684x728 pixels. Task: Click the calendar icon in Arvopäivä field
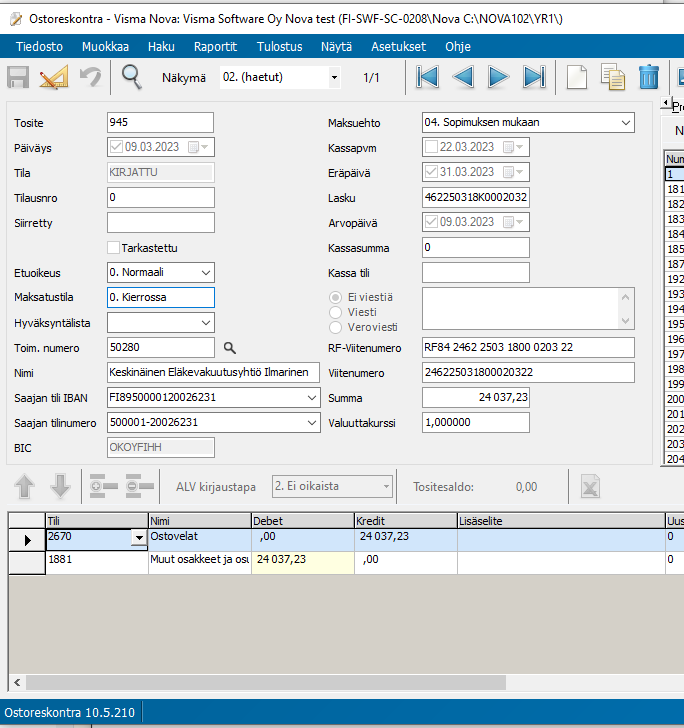point(508,222)
